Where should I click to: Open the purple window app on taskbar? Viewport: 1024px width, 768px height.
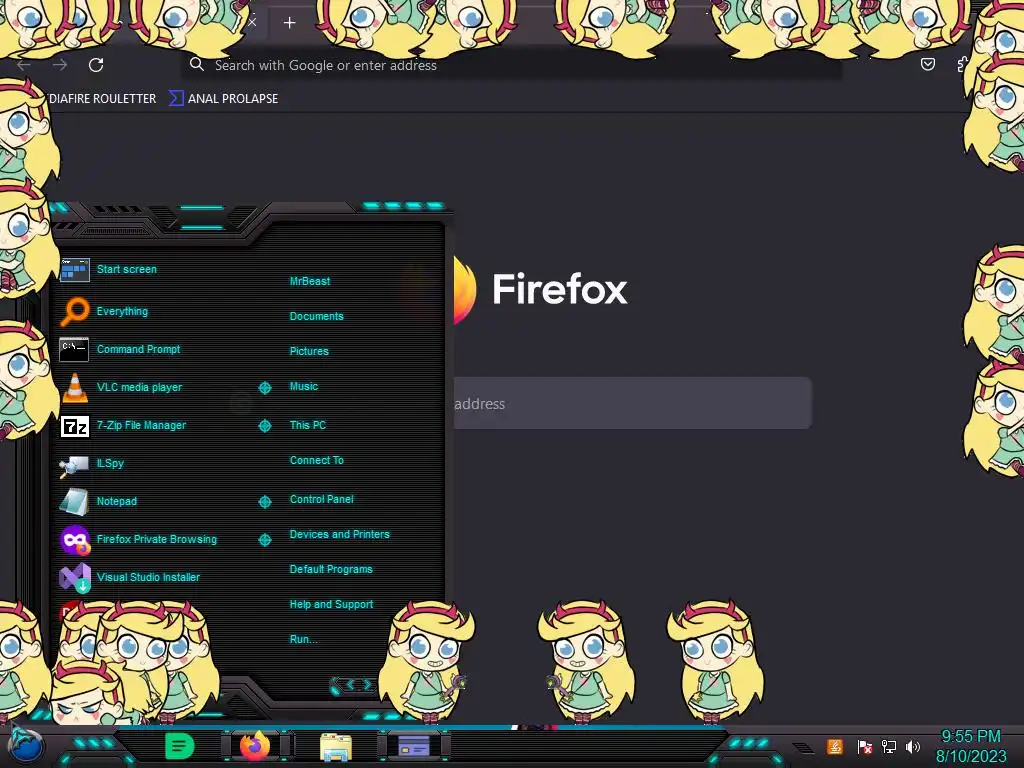[x=414, y=746]
